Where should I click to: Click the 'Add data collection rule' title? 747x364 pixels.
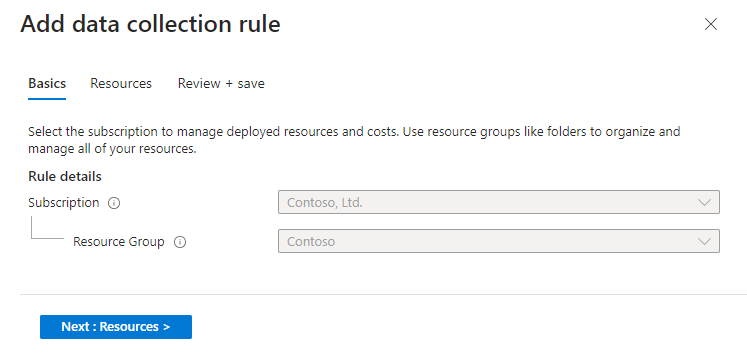pyautogui.click(x=150, y=24)
